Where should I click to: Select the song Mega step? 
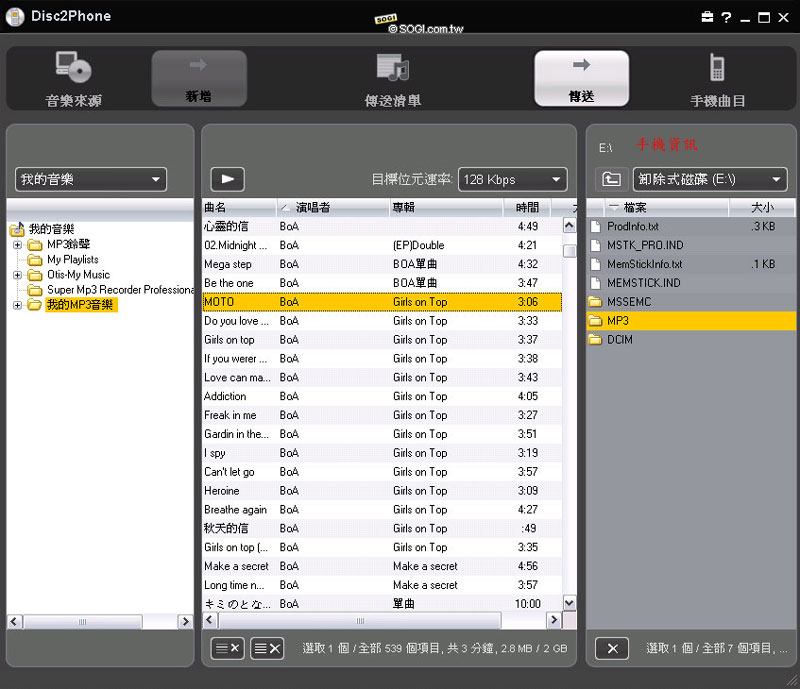pos(382,264)
